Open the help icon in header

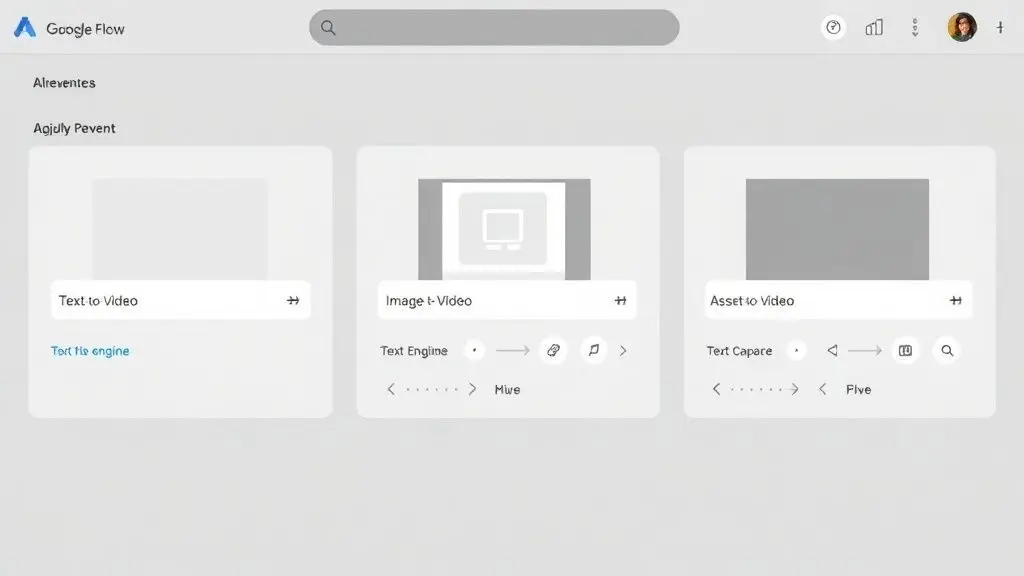point(833,28)
